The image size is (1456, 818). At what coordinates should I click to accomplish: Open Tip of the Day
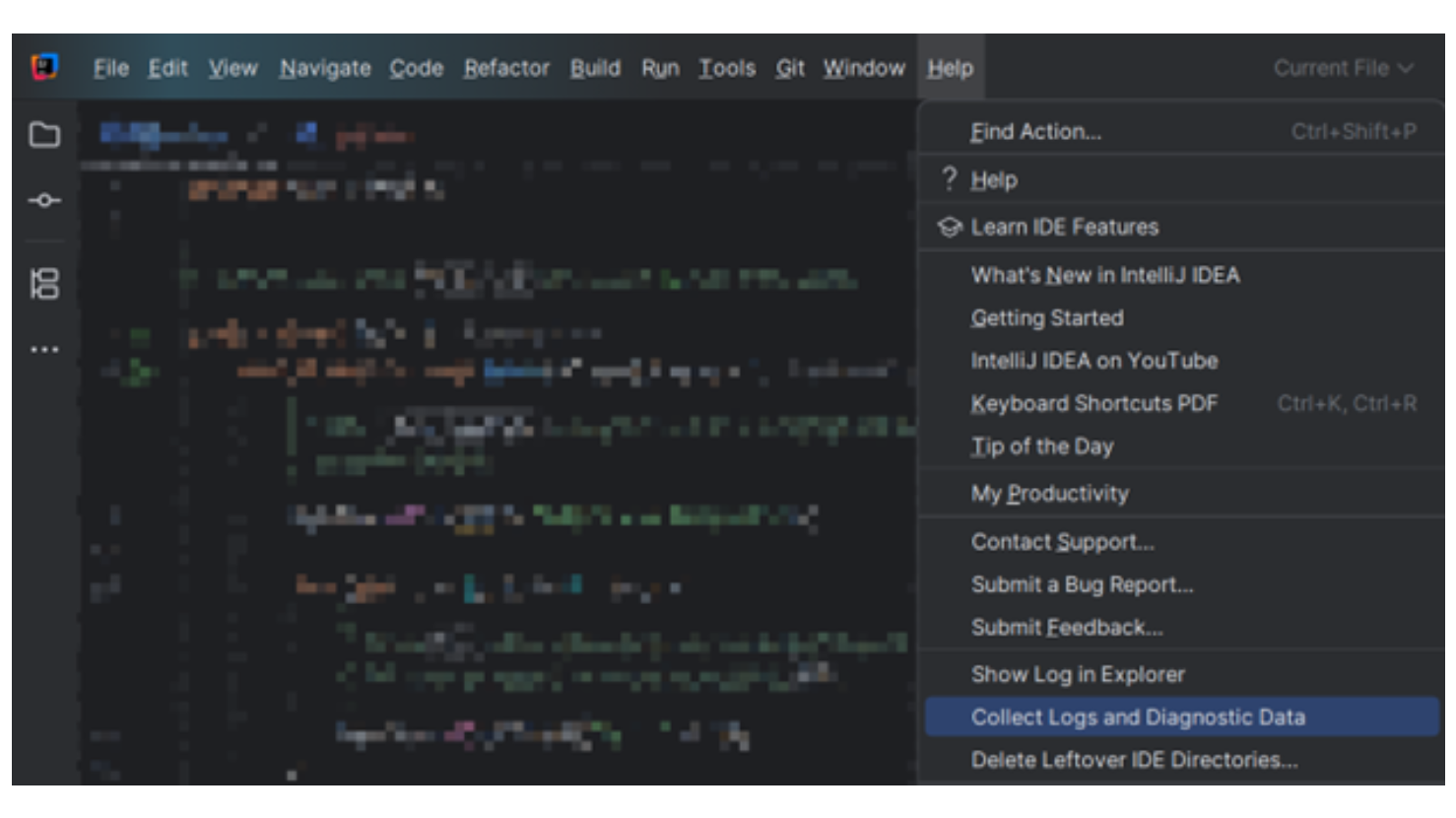1041,446
